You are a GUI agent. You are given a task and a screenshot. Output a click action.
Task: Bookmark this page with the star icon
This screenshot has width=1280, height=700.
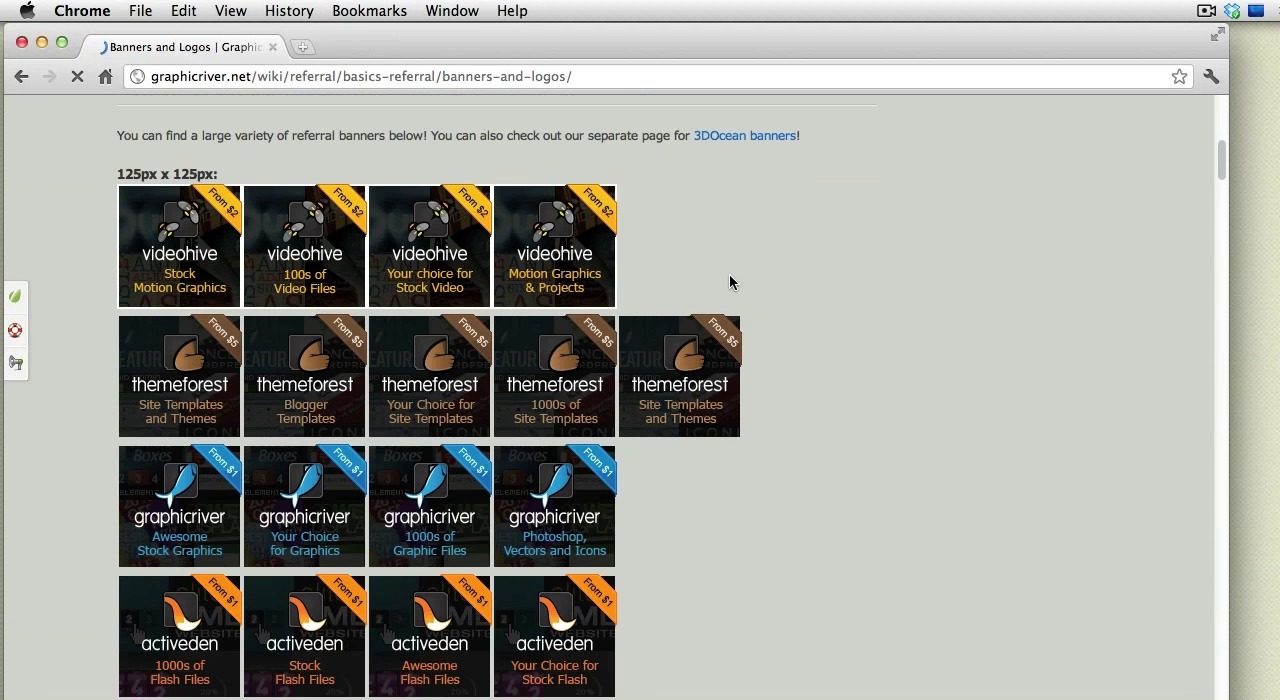point(1180,77)
